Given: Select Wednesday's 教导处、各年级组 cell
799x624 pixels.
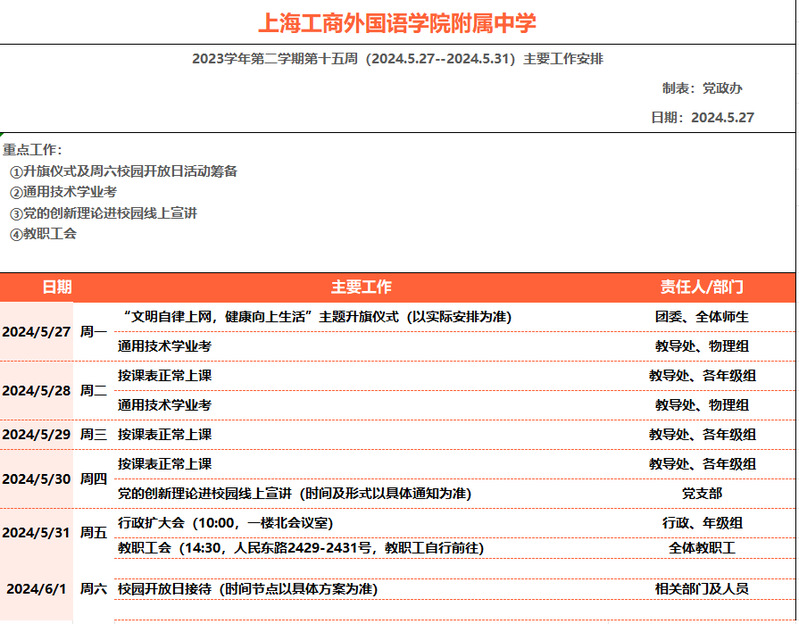Looking at the screenshot, I should 702,435.
